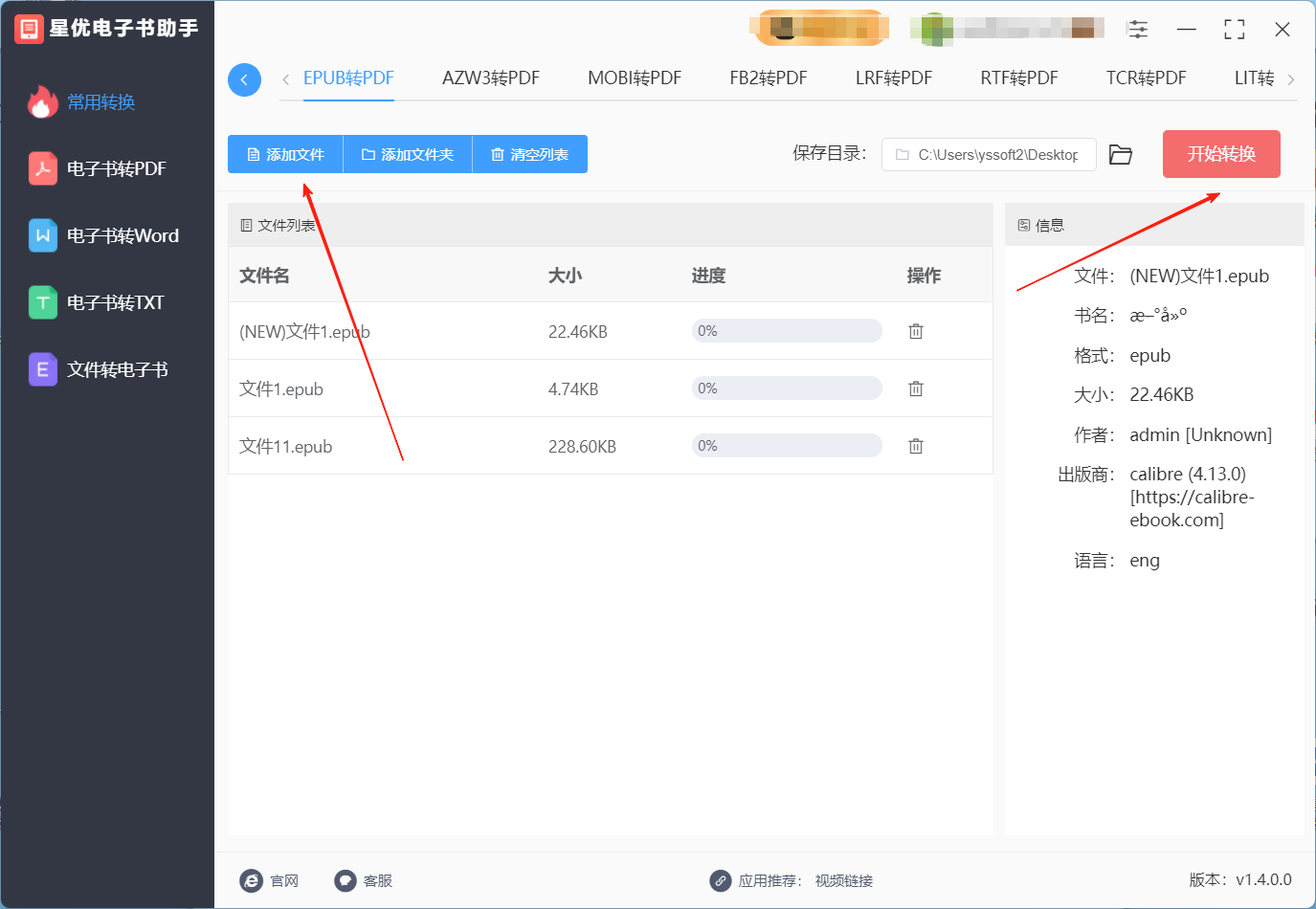Click the 4.74KB size cell
This screenshot has width=1316, height=909.
[x=573, y=389]
